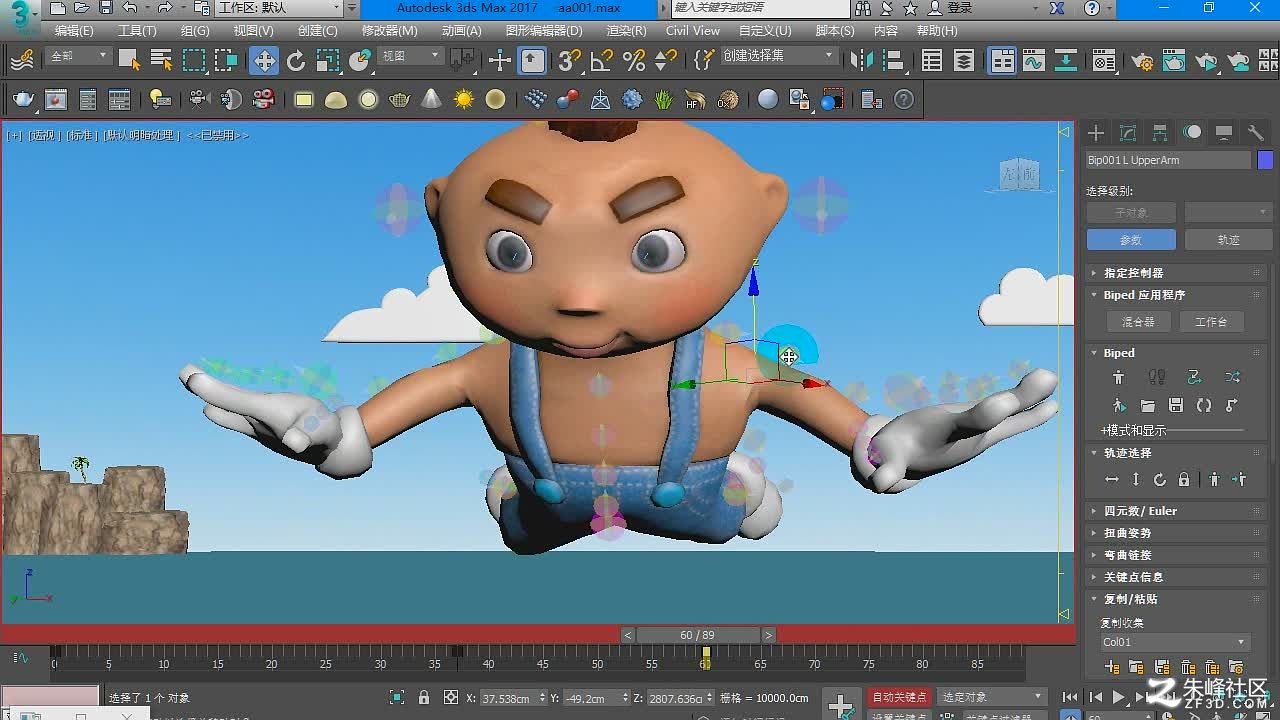Click the 自动关键点 Auto Key button
The width and height of the screenshot is (1280, 720).
[x=900, y=697]
